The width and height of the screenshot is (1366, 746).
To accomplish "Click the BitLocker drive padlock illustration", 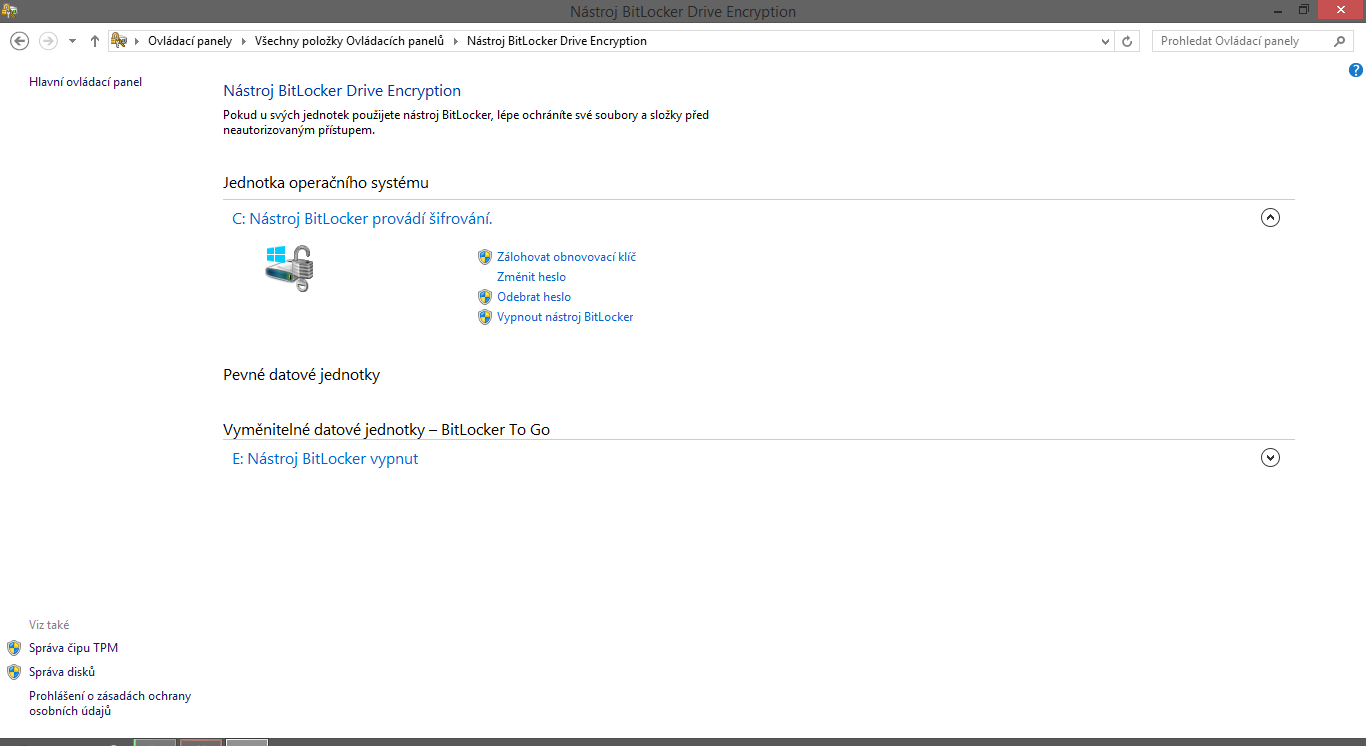I will (288, 267).
